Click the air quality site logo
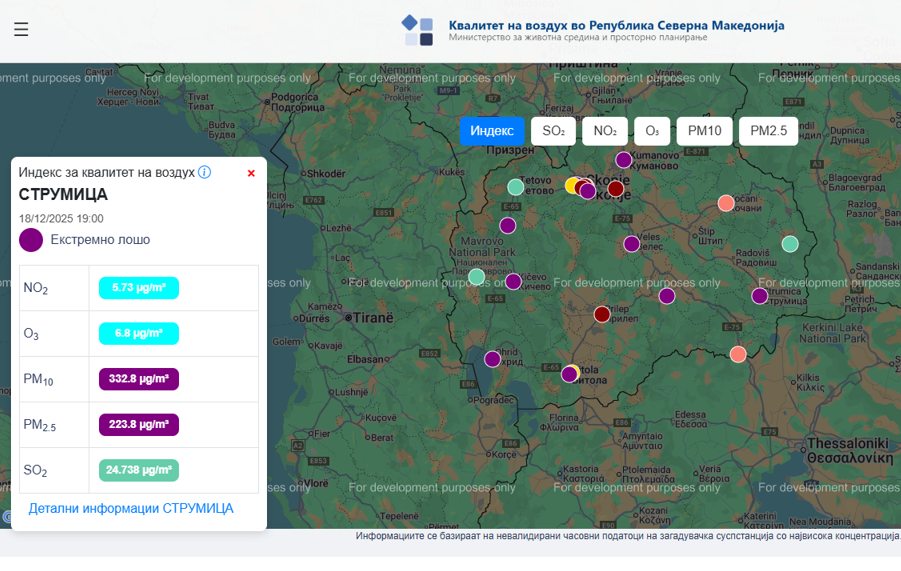901x571 pixels. tap(418, 30)
